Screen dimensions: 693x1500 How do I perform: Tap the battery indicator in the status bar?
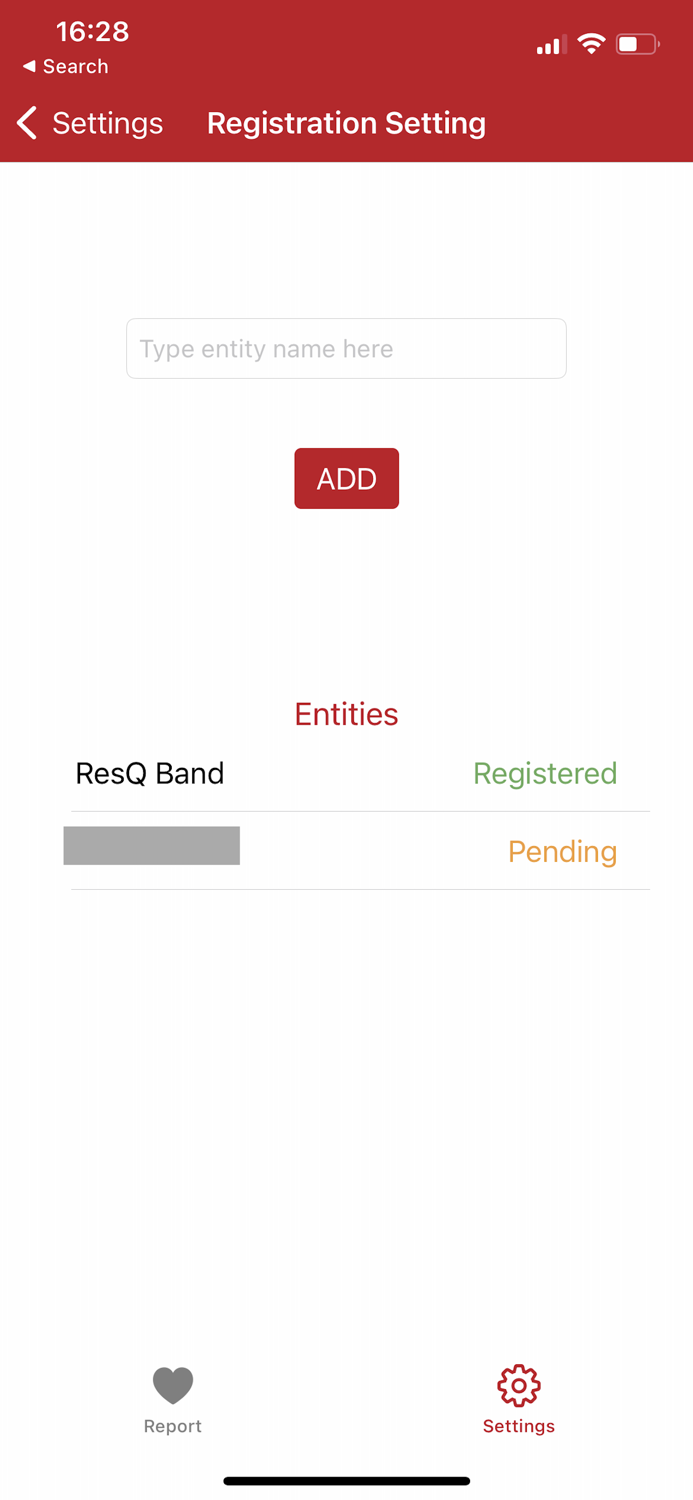(636, 44)
